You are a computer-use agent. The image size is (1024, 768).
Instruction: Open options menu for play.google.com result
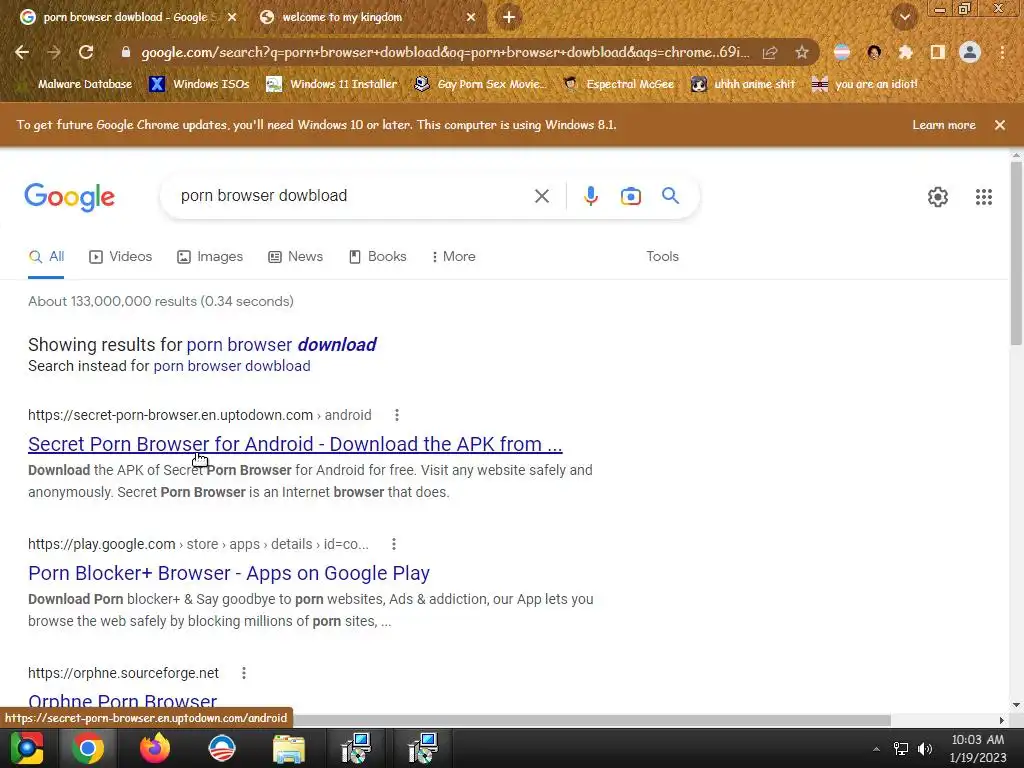(394, 544)
